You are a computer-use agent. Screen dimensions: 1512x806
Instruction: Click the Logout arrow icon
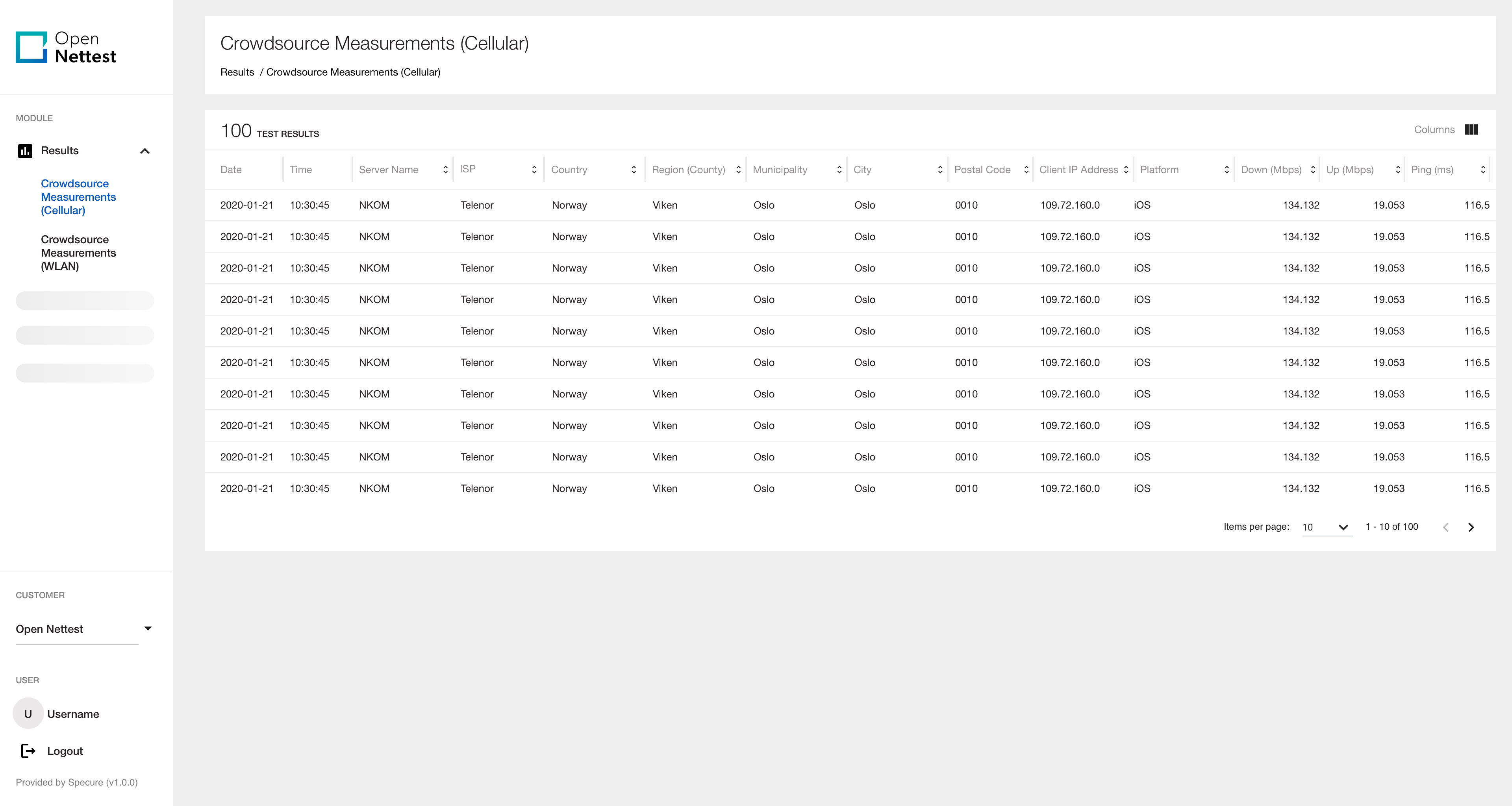point(28,751)
